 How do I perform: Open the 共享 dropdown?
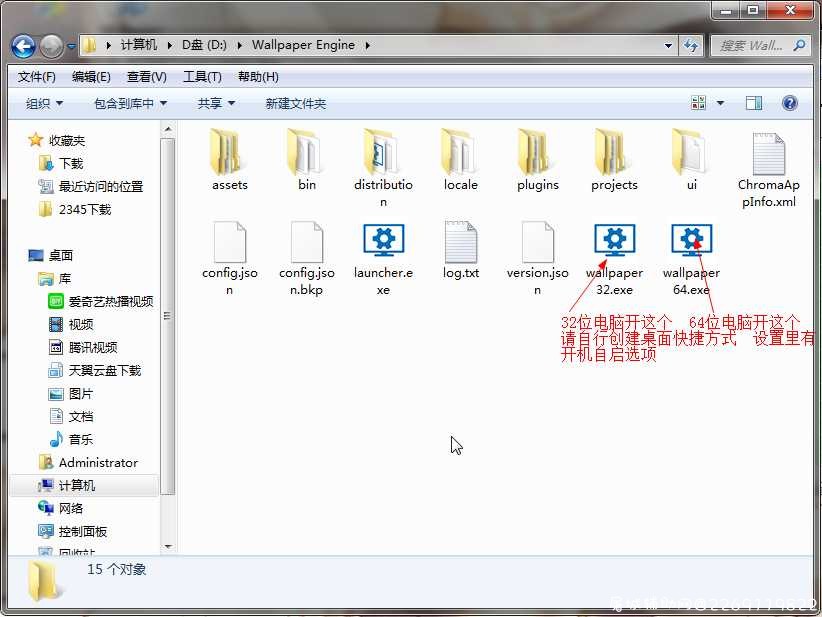[x=215, y=103]
